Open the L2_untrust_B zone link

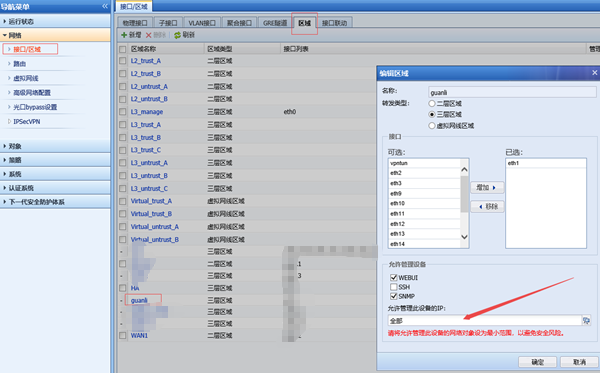click(149, 99)
